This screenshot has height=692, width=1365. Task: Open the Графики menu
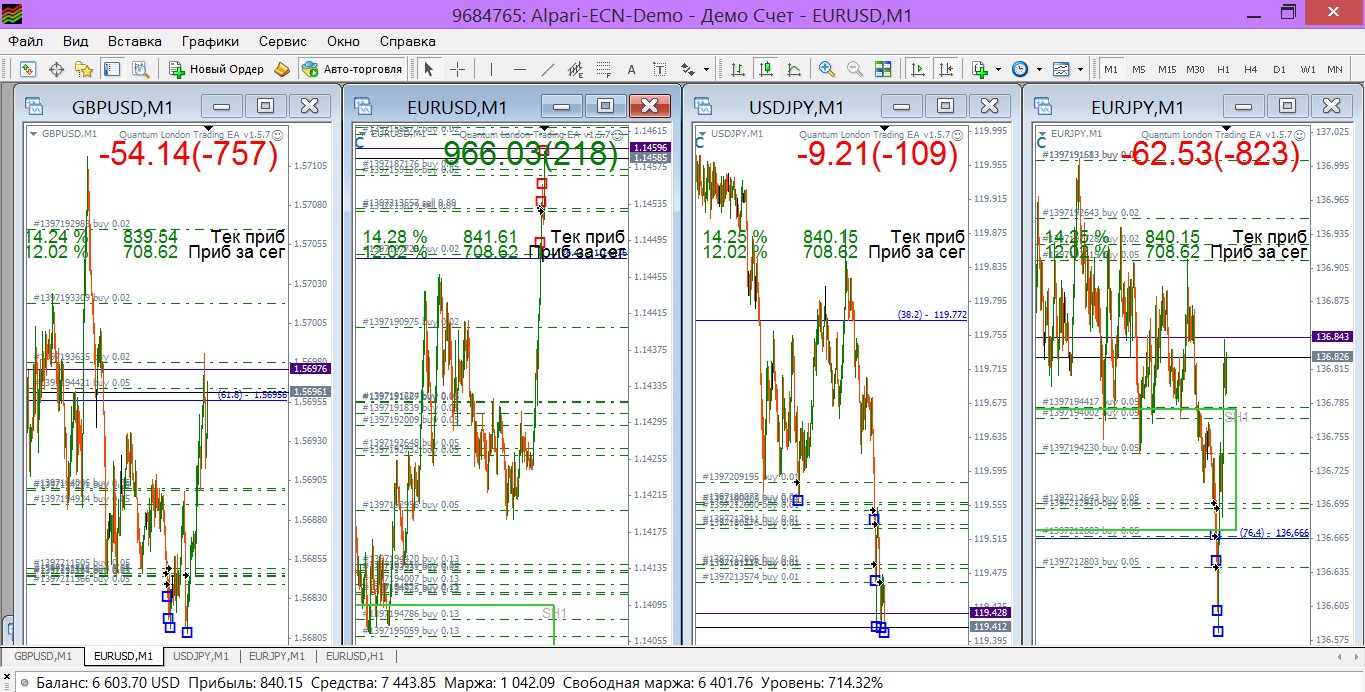coord(210,41)
